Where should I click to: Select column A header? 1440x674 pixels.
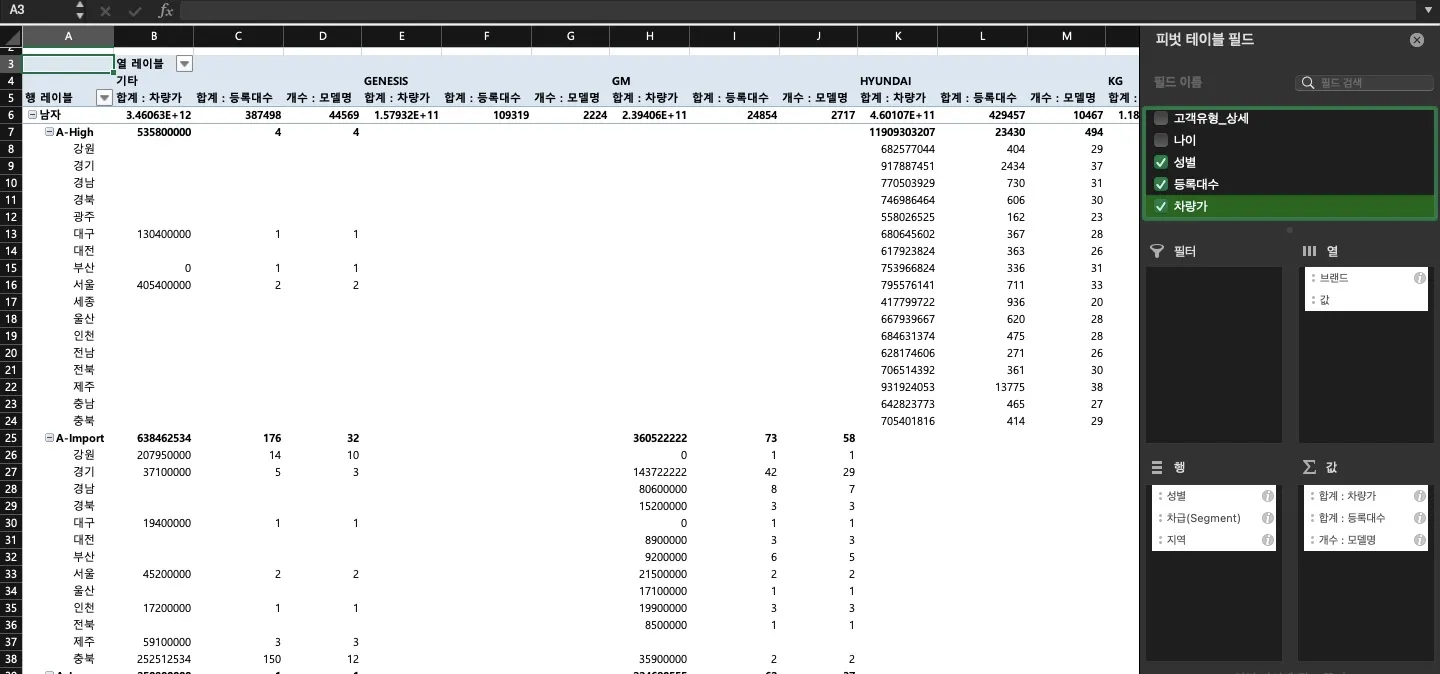pyautogui.click(x=68, y=36)
